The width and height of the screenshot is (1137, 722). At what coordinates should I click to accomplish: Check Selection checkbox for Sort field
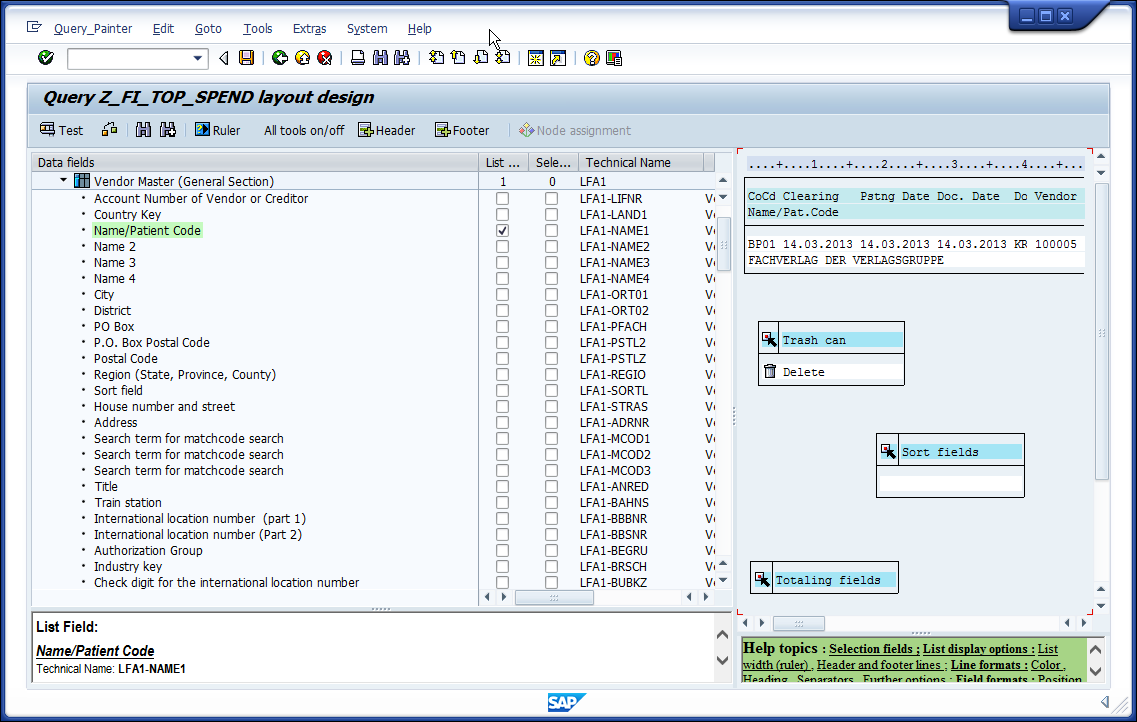[551, 391]
